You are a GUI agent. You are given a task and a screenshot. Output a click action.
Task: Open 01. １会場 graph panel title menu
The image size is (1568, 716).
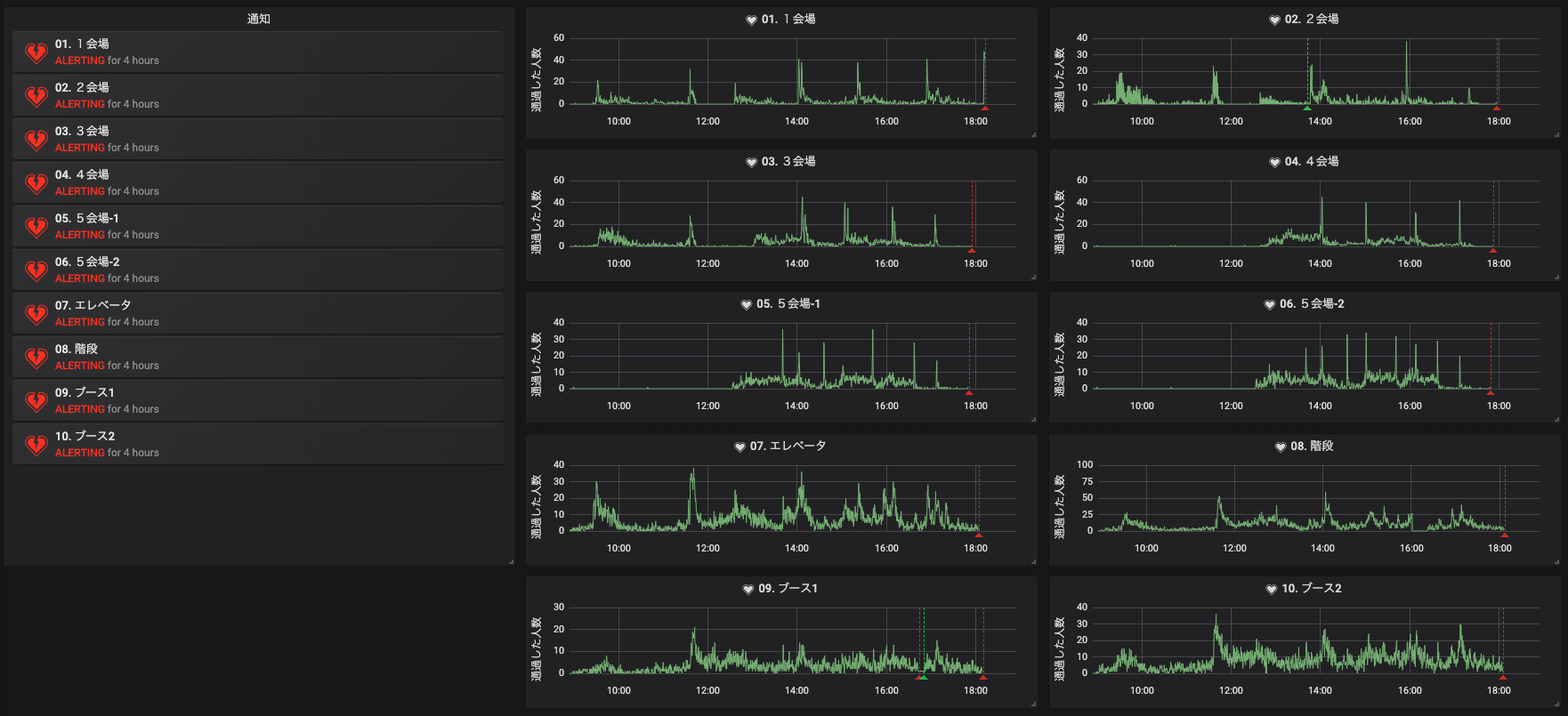788,19
